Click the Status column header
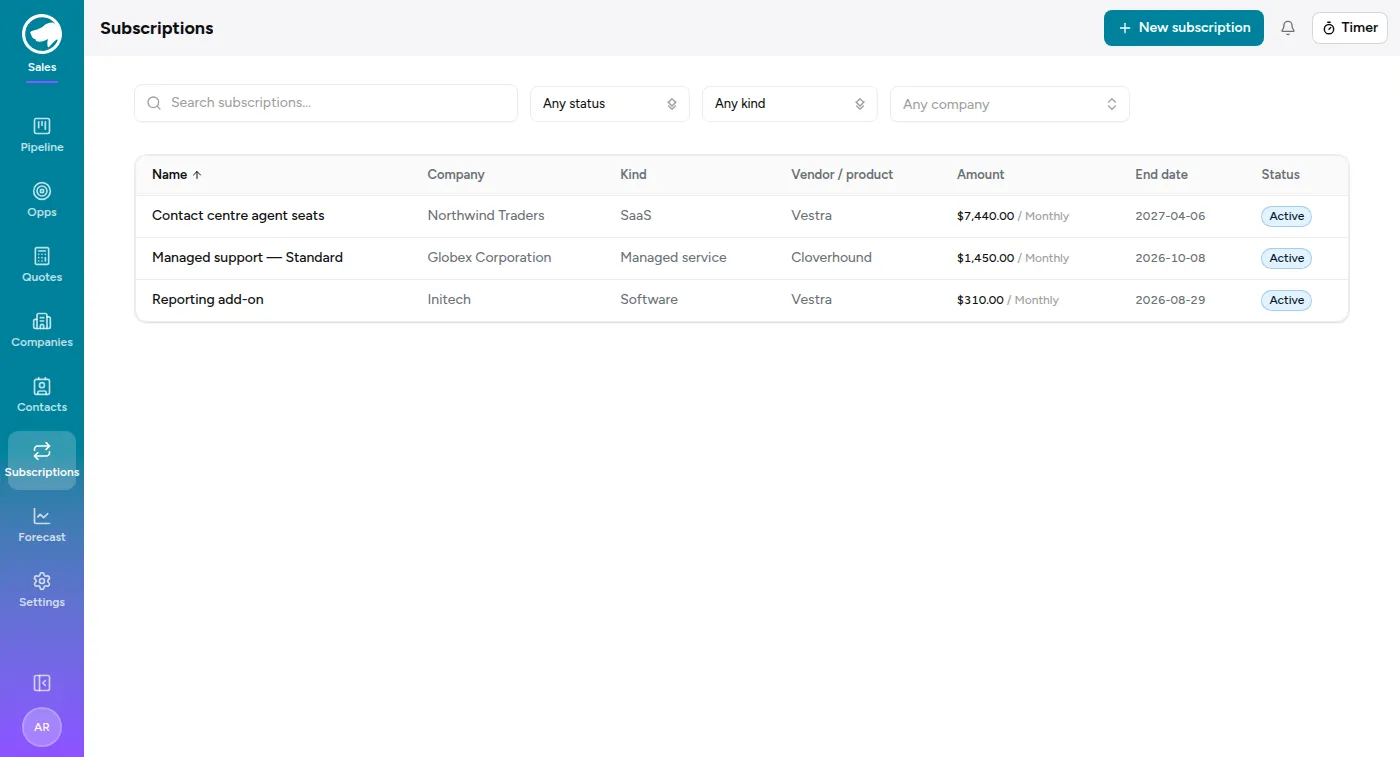 [1280, 174]
